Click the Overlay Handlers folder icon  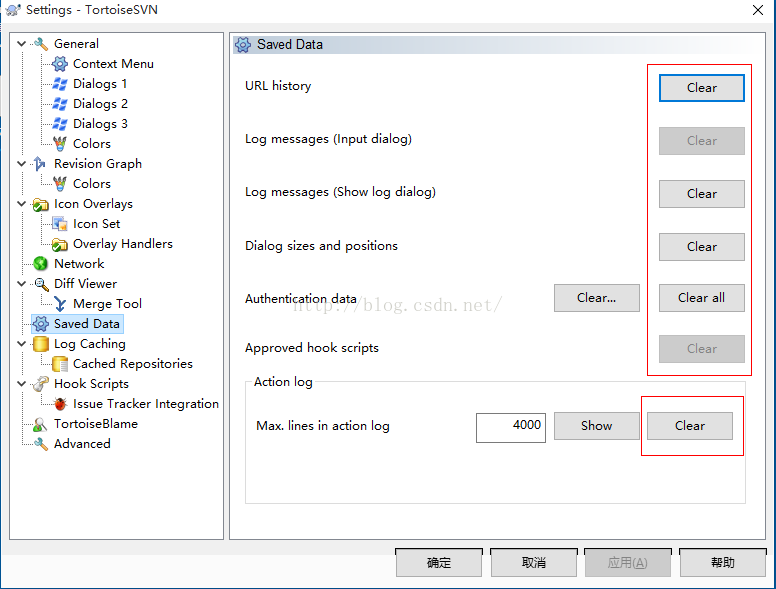60,244
